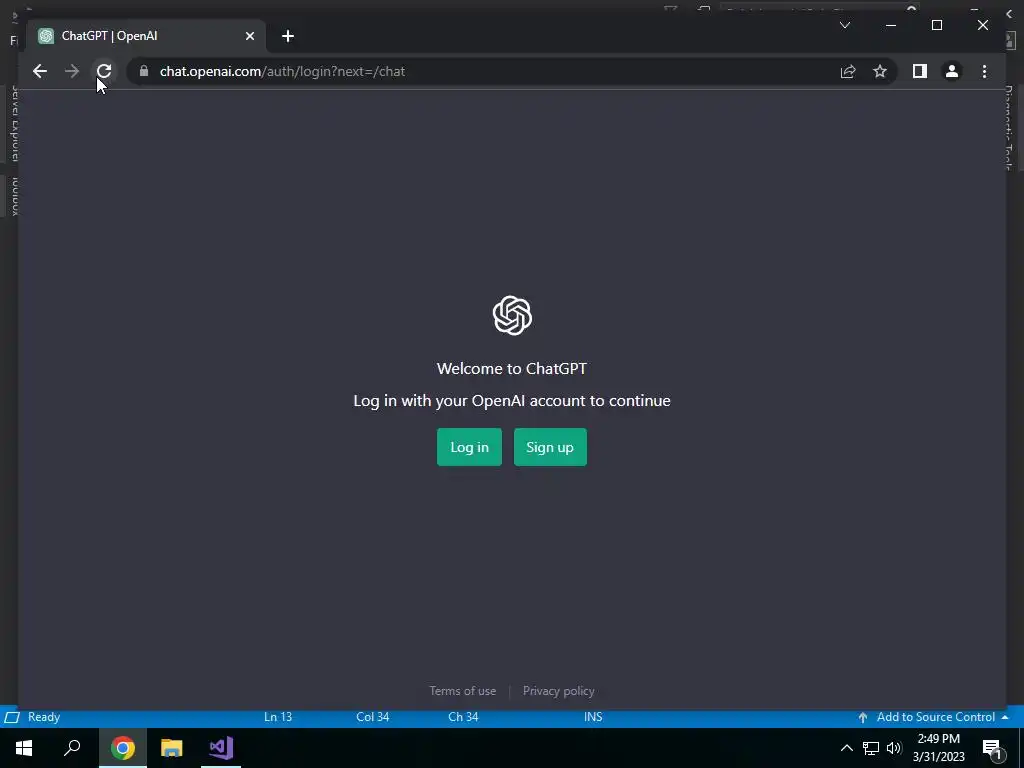Switch to Visual Studio from the taskbar
Viewport: 1024px width, 768px height.
pyautogui.click(x=221, y=748)
